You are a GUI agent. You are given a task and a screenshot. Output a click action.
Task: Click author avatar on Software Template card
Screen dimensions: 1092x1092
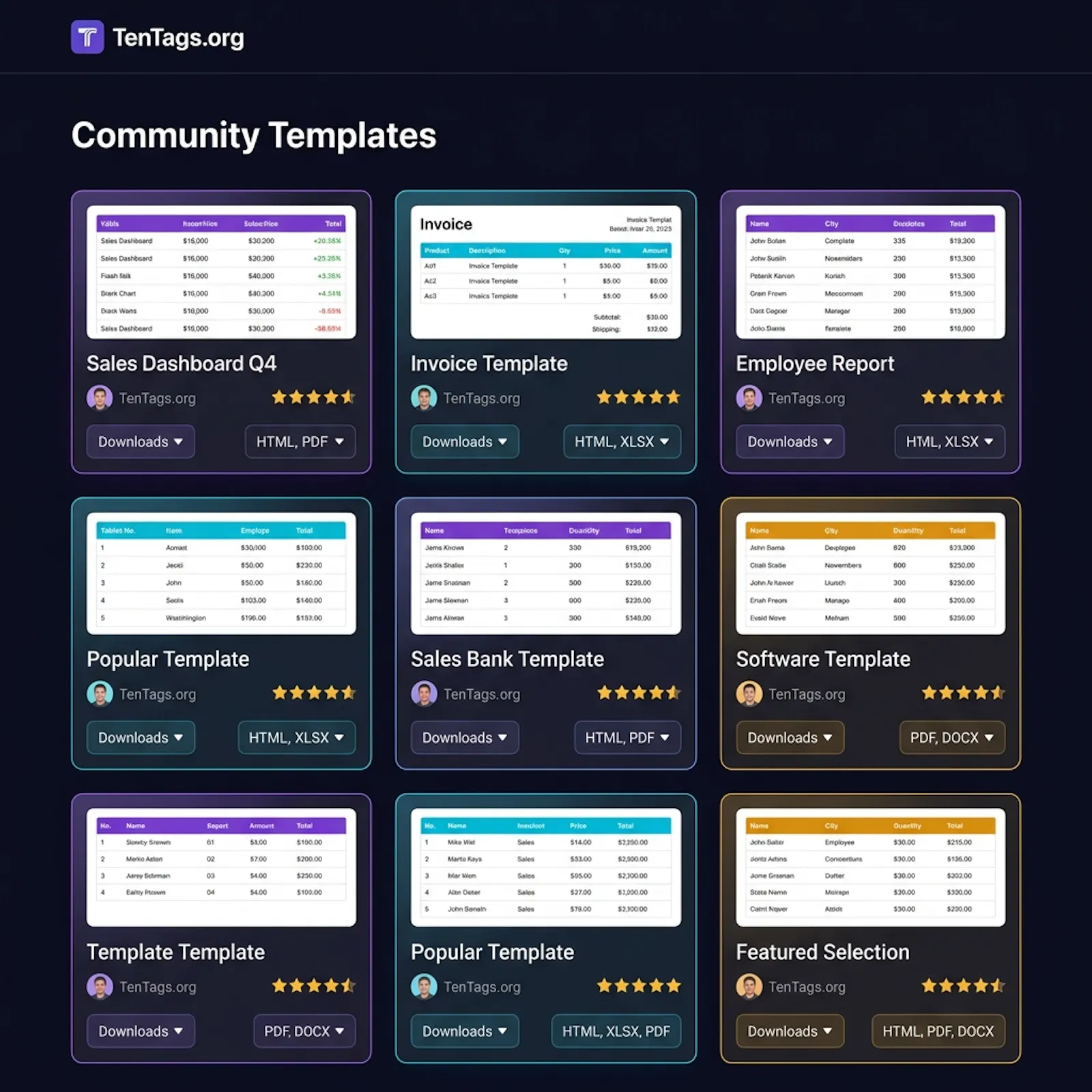pyautogui.click(x=749, y=694)
